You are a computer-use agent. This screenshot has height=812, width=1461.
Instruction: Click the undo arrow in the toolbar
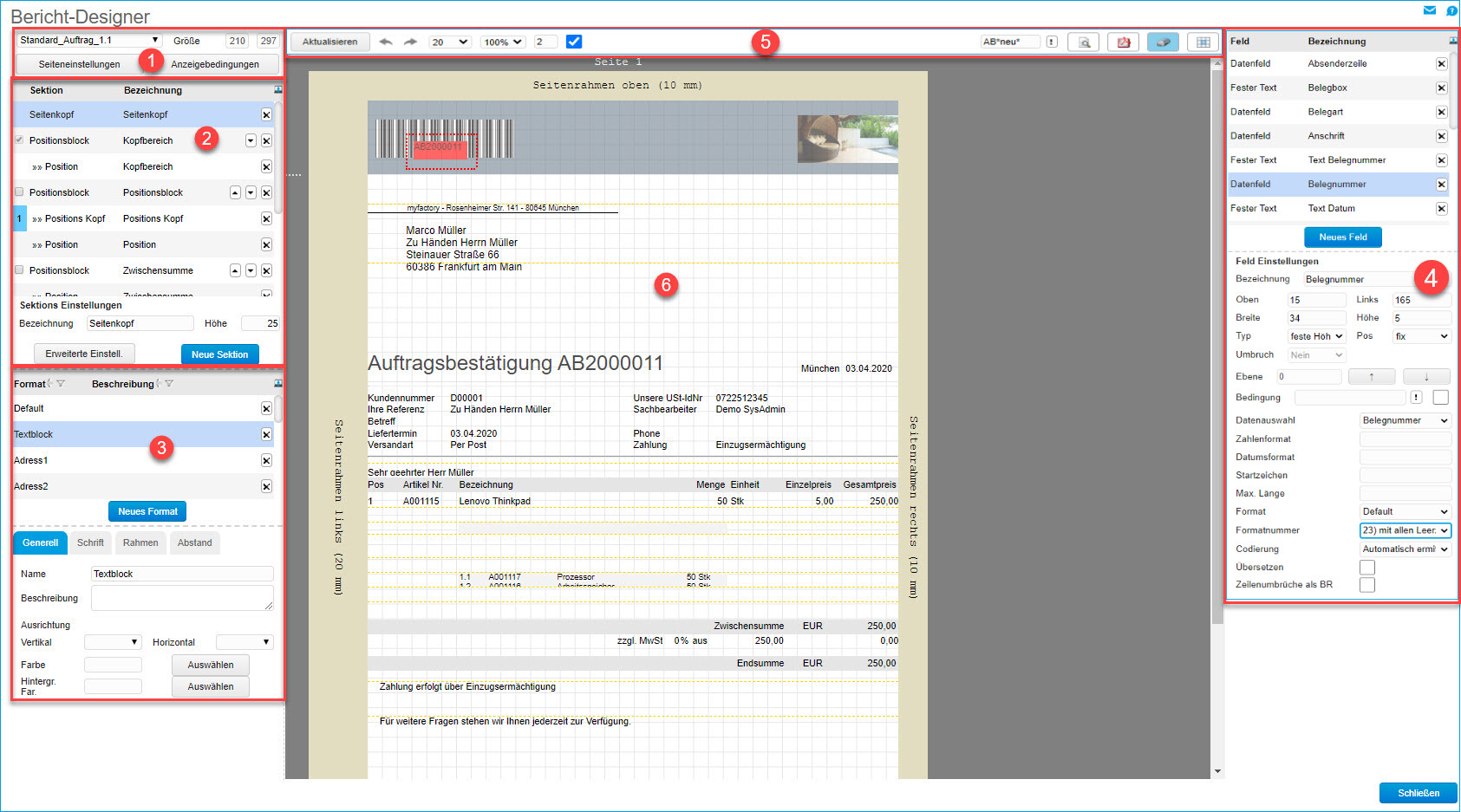pyautogui.click(x=386, y=42)
